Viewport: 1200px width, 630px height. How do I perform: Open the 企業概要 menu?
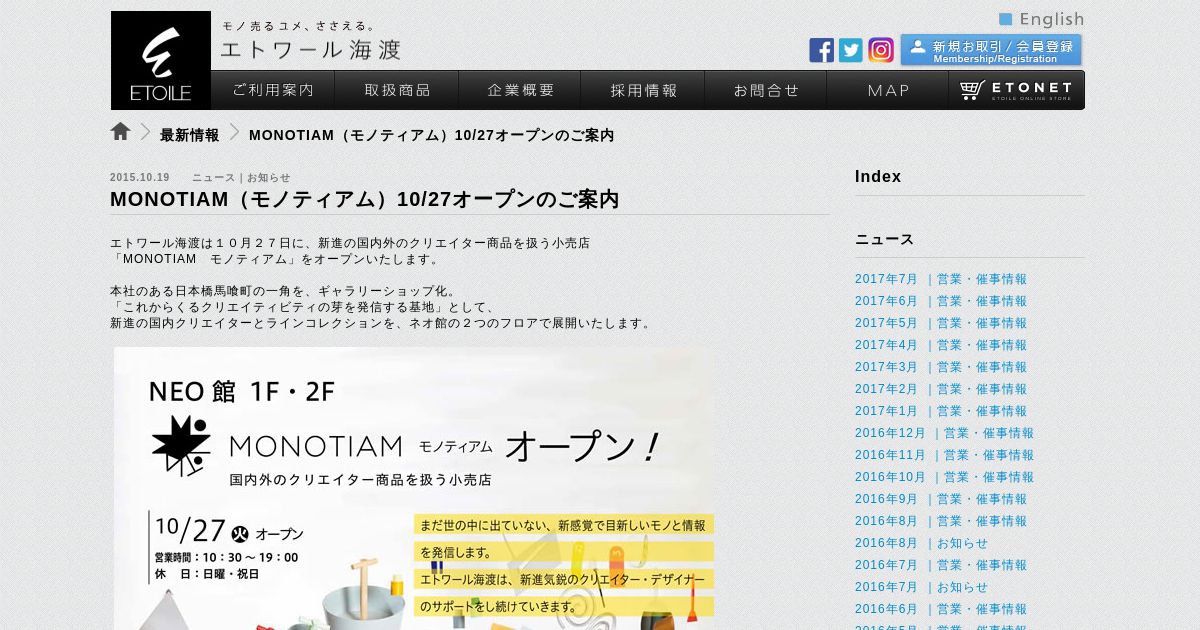click(520, 90)
